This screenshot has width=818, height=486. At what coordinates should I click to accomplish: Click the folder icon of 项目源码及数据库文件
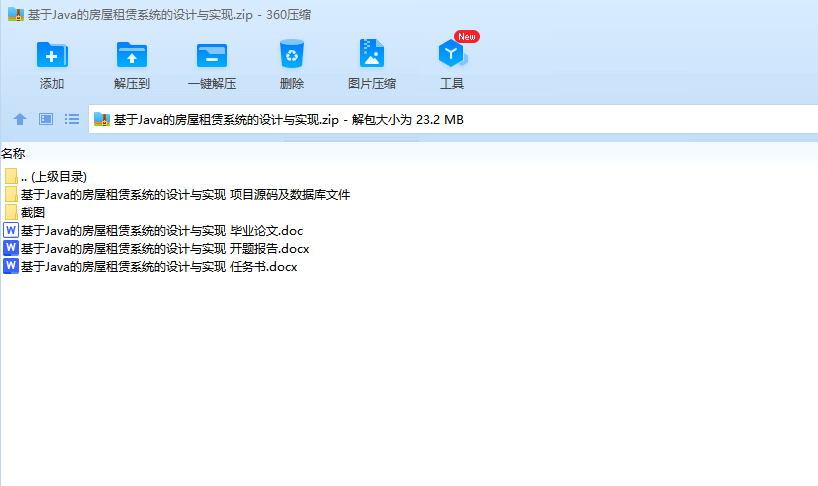click(11, 195)
